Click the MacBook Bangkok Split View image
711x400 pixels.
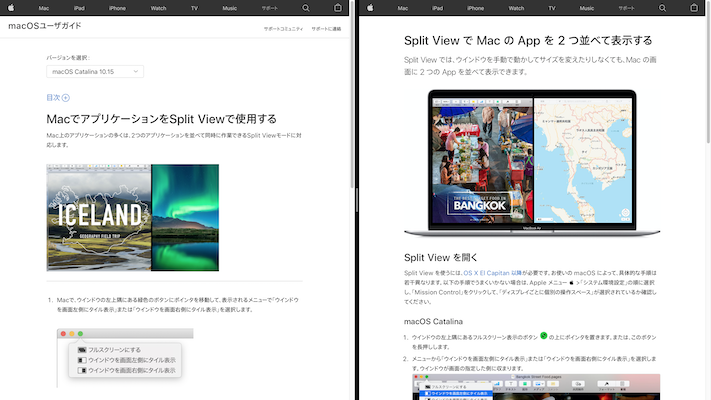point(532,163)
